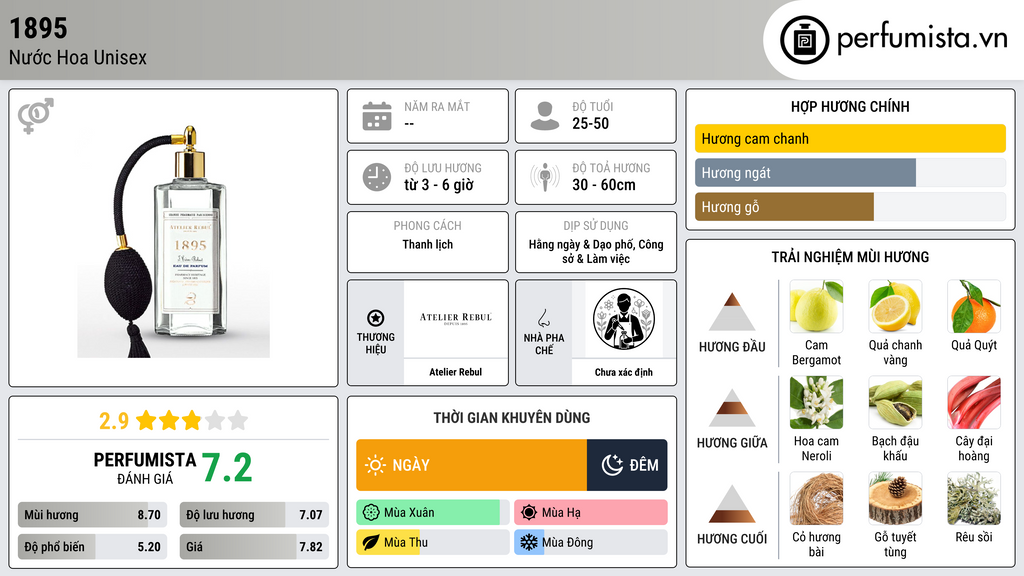Click the 1895 title heading

39,28
